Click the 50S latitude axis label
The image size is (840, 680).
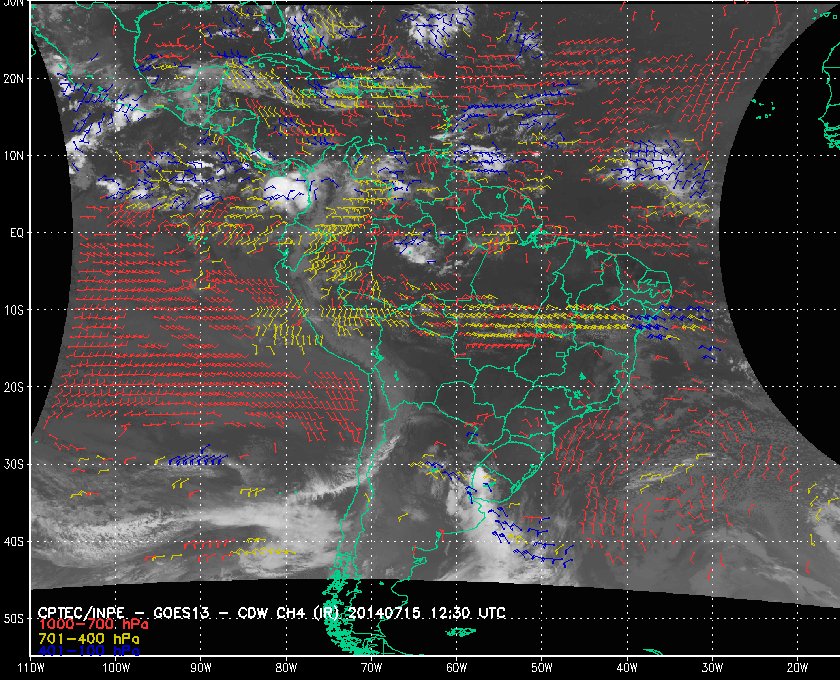point(13,619)
